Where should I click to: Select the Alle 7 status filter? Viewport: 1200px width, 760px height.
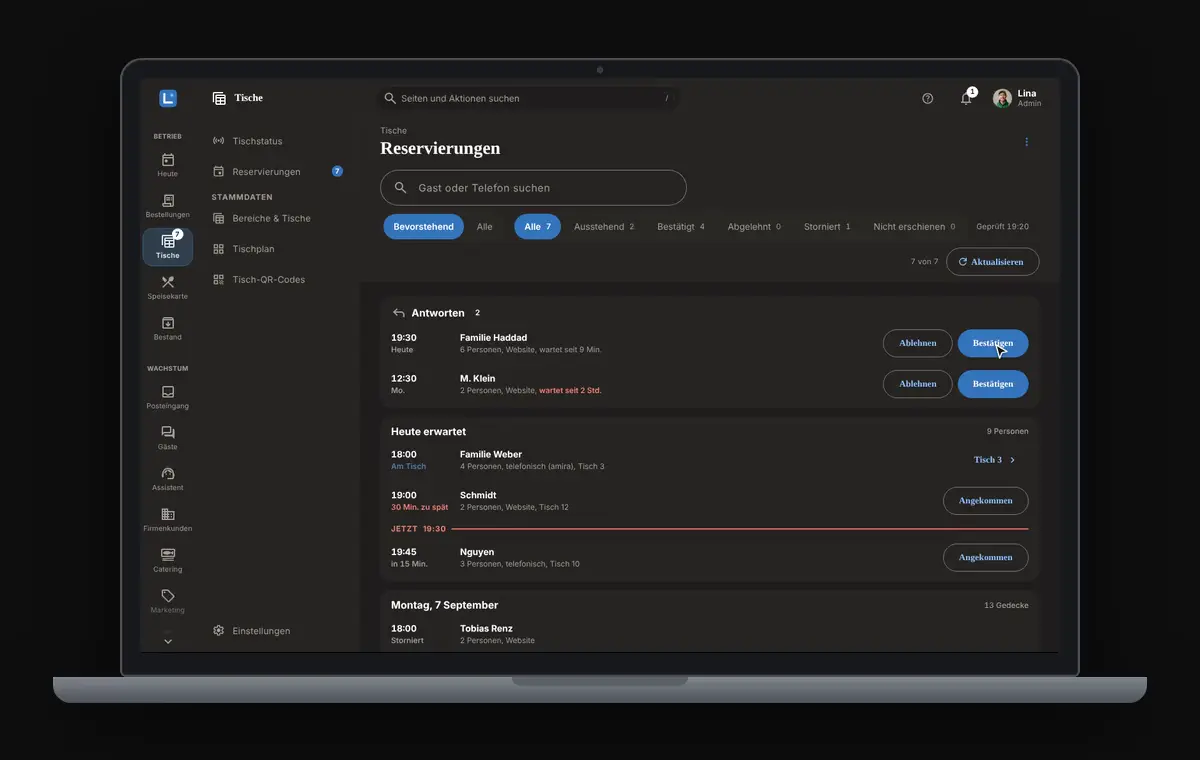coord(538,227)
